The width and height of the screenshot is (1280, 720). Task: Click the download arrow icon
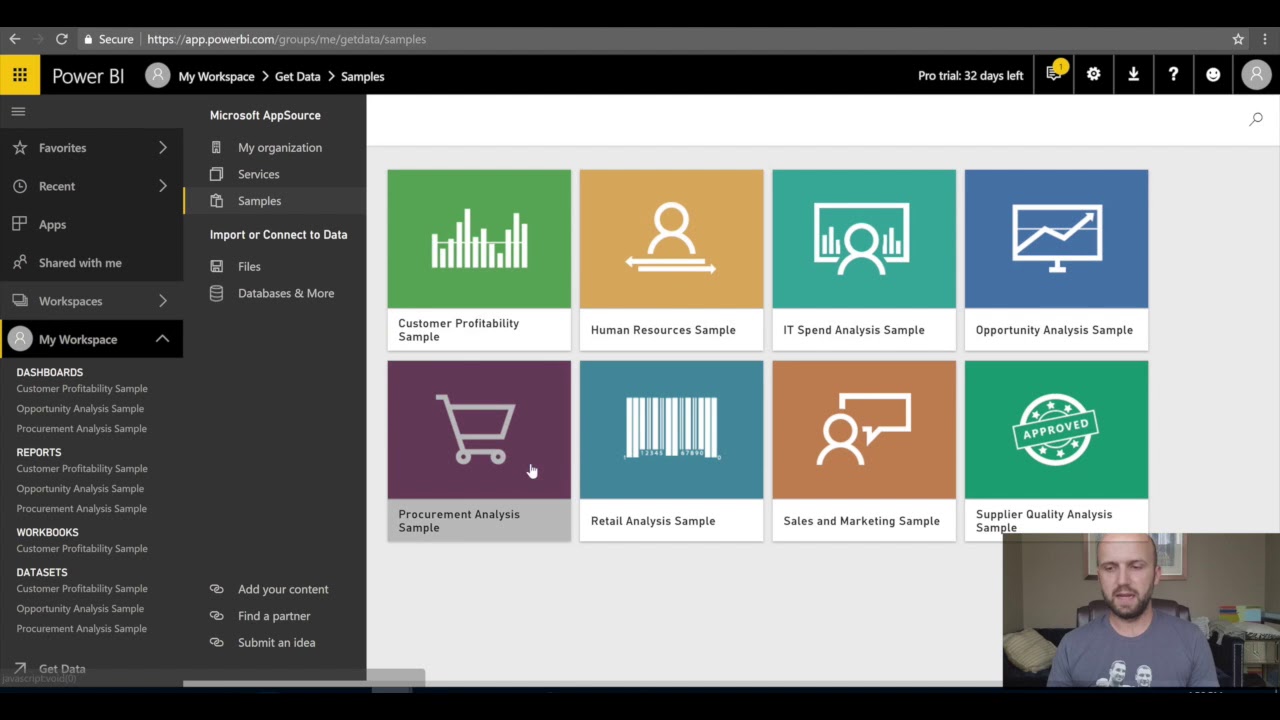1133,74
